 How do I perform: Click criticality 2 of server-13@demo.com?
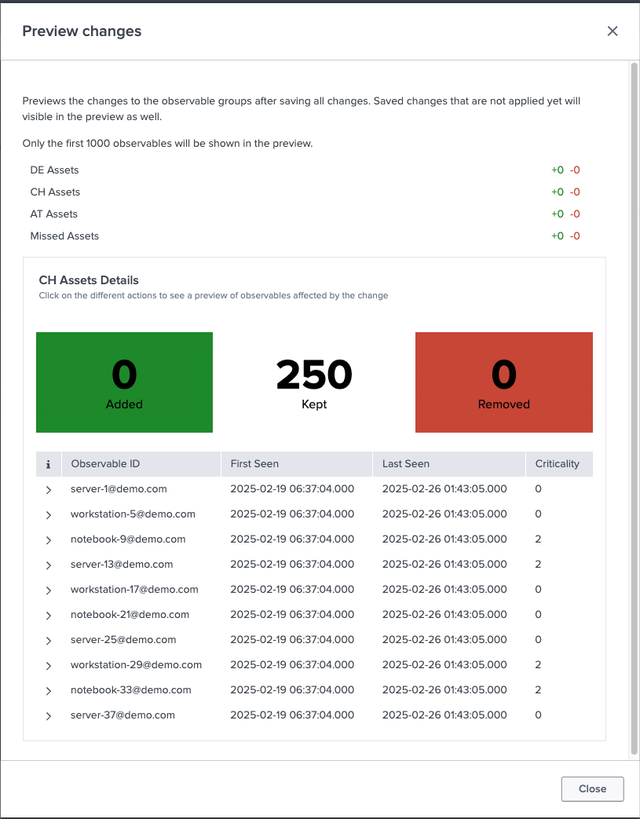pos(538,564)
